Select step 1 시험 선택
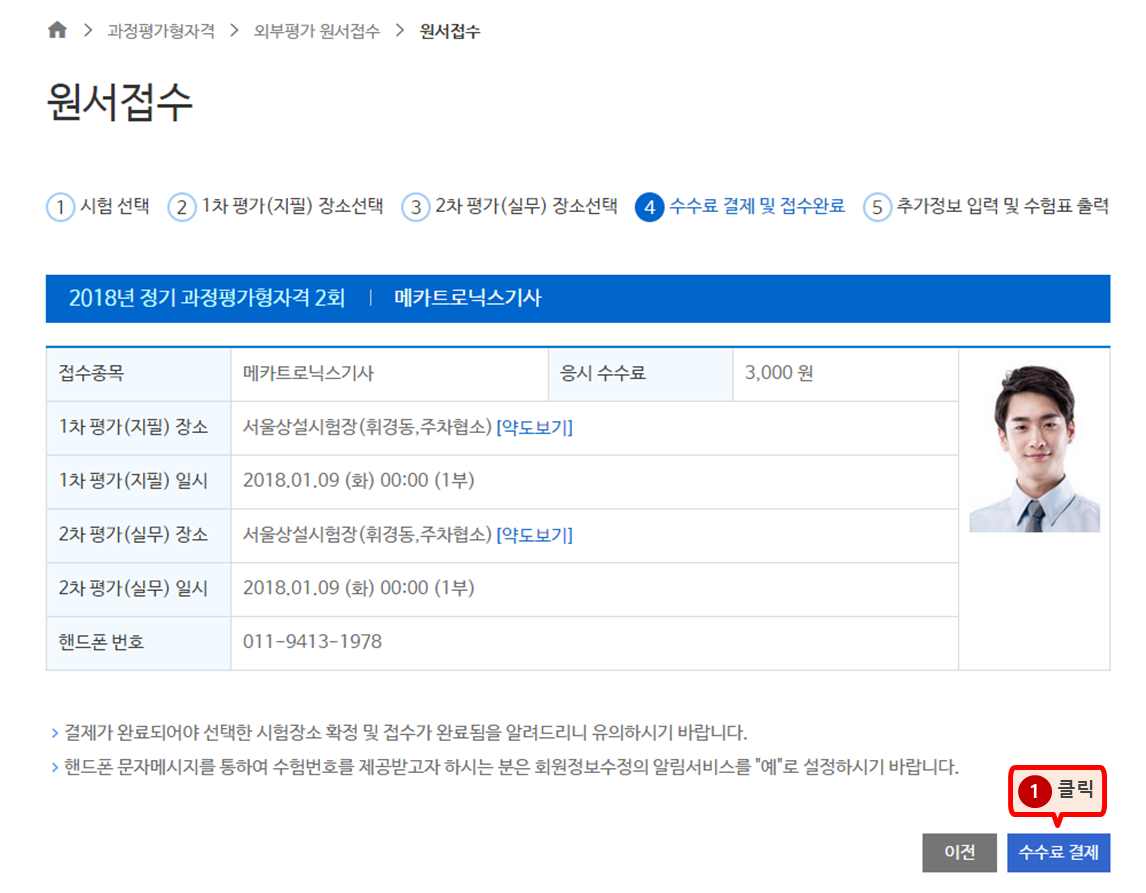 pos(98,207)
